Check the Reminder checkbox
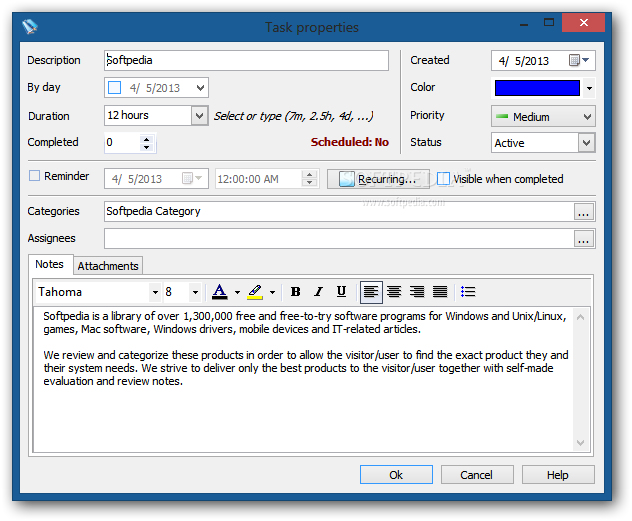This screenshot has height=521, width=632. click(x=34, y=176)
